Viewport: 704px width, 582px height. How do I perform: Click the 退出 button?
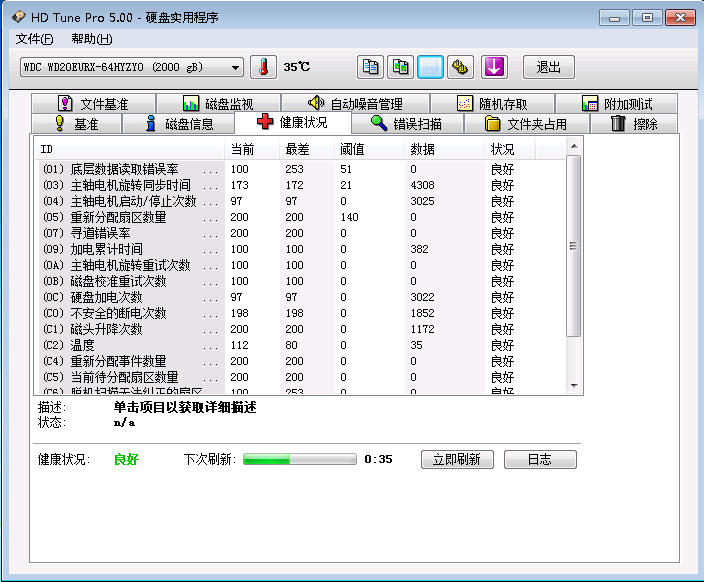[549, 67]
